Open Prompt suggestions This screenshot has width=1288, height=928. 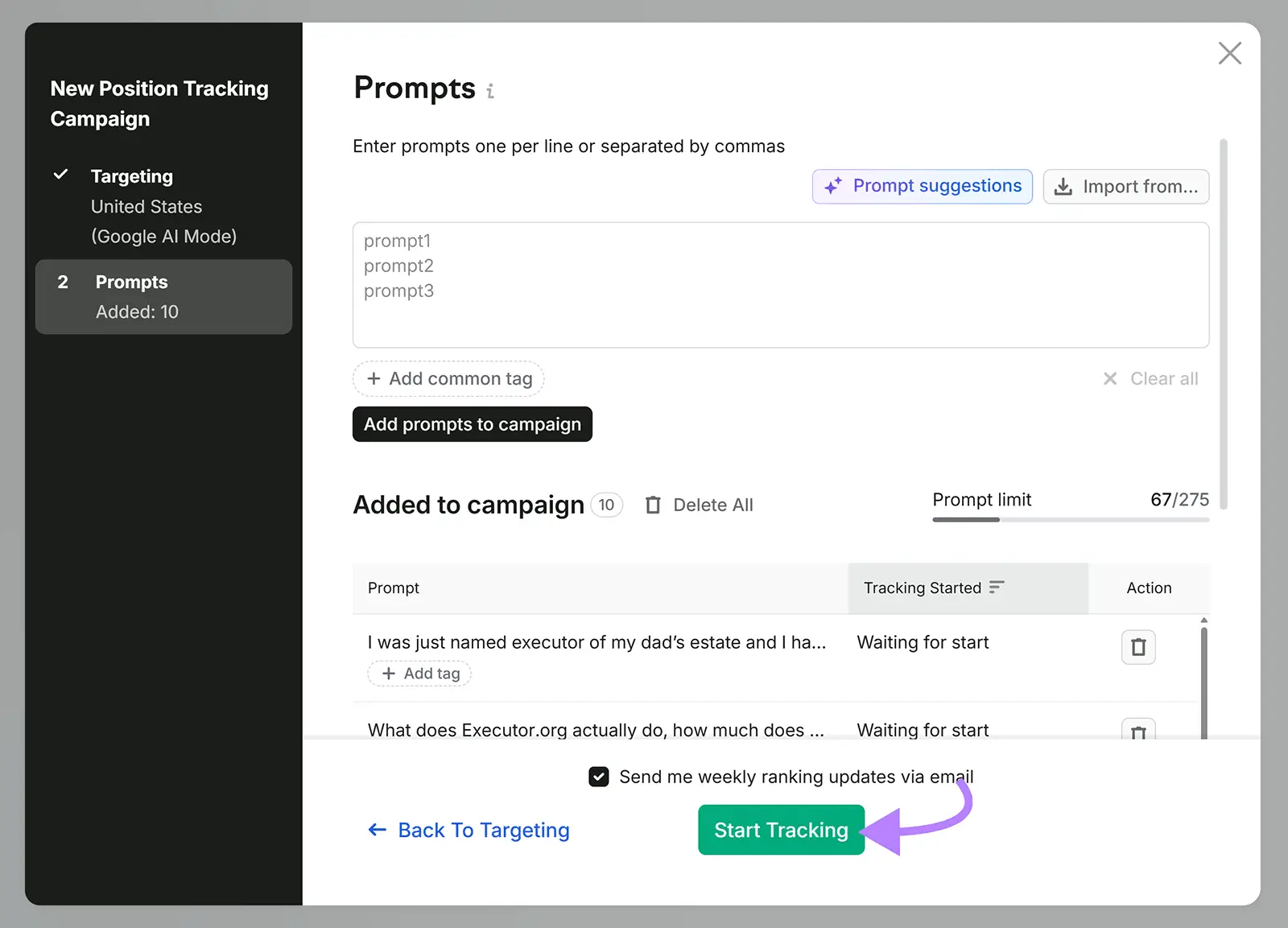click(923, 186)
